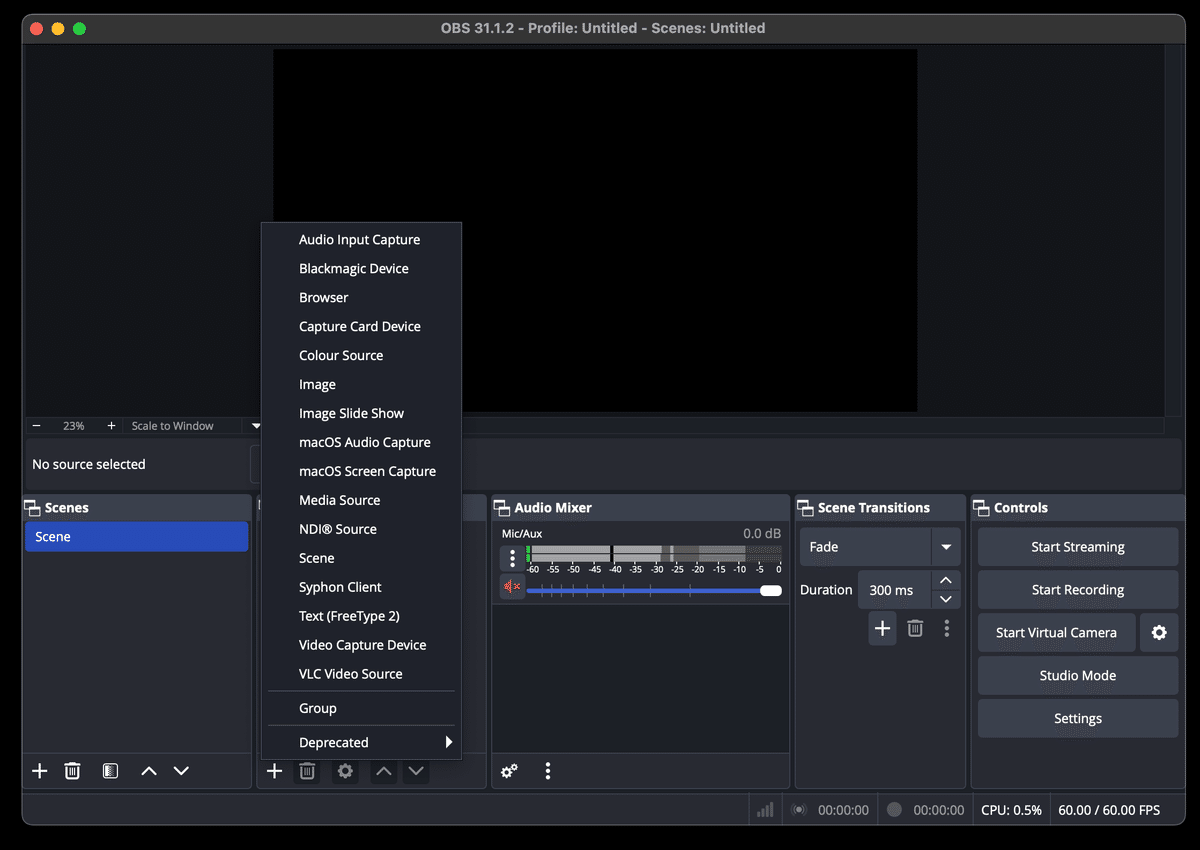Move Scene down using the down arrow icon

tap(181, 770)
